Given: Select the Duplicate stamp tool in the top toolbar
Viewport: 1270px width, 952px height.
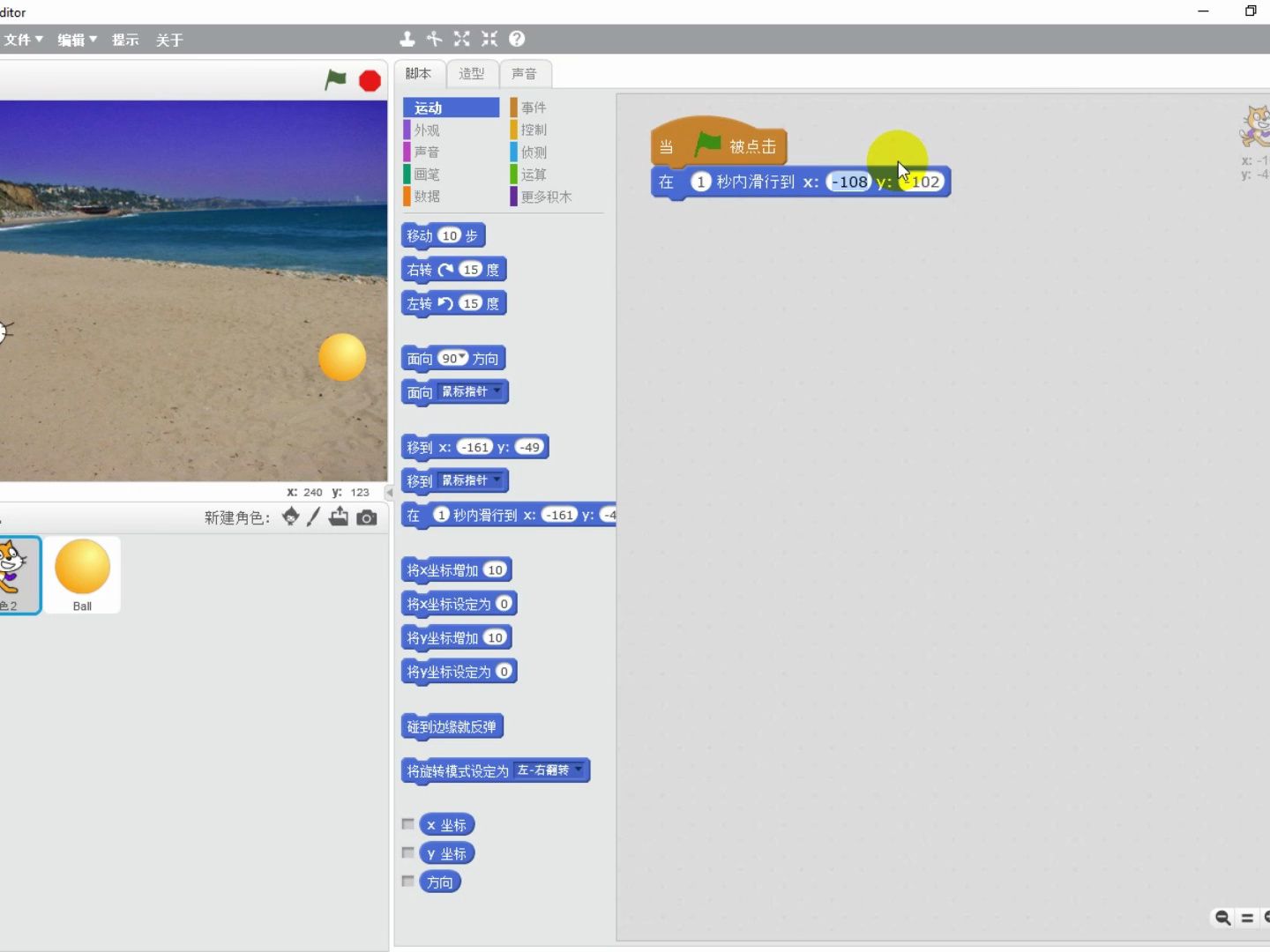Looking at the screenshot, I should coord(407,39).
